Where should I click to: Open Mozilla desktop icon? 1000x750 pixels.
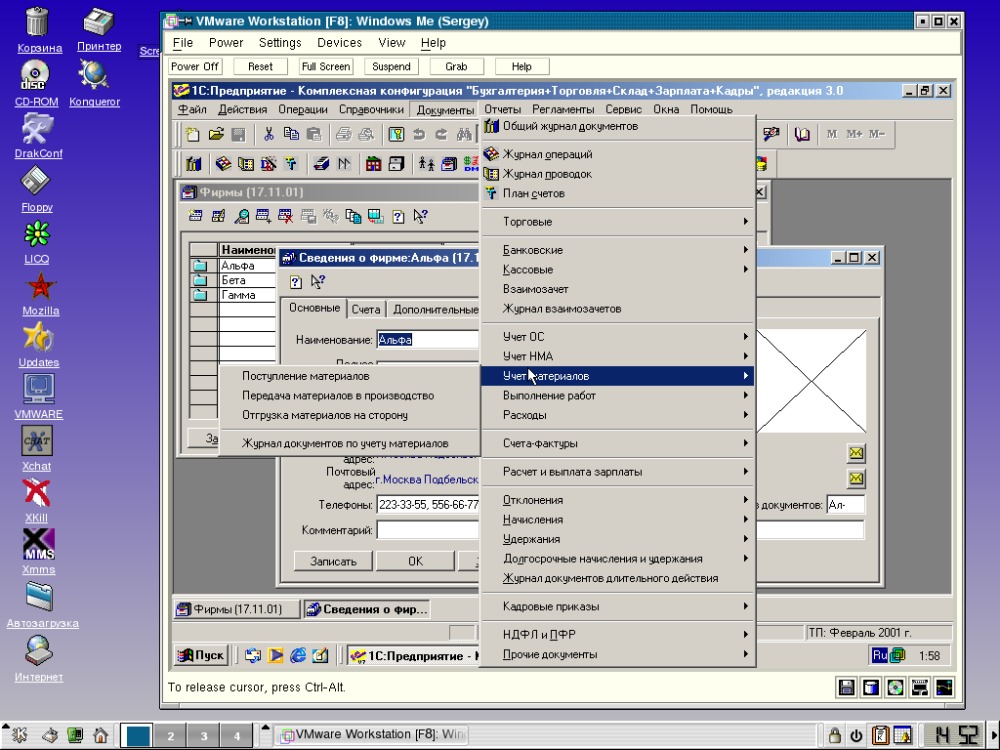click(40, 293)
